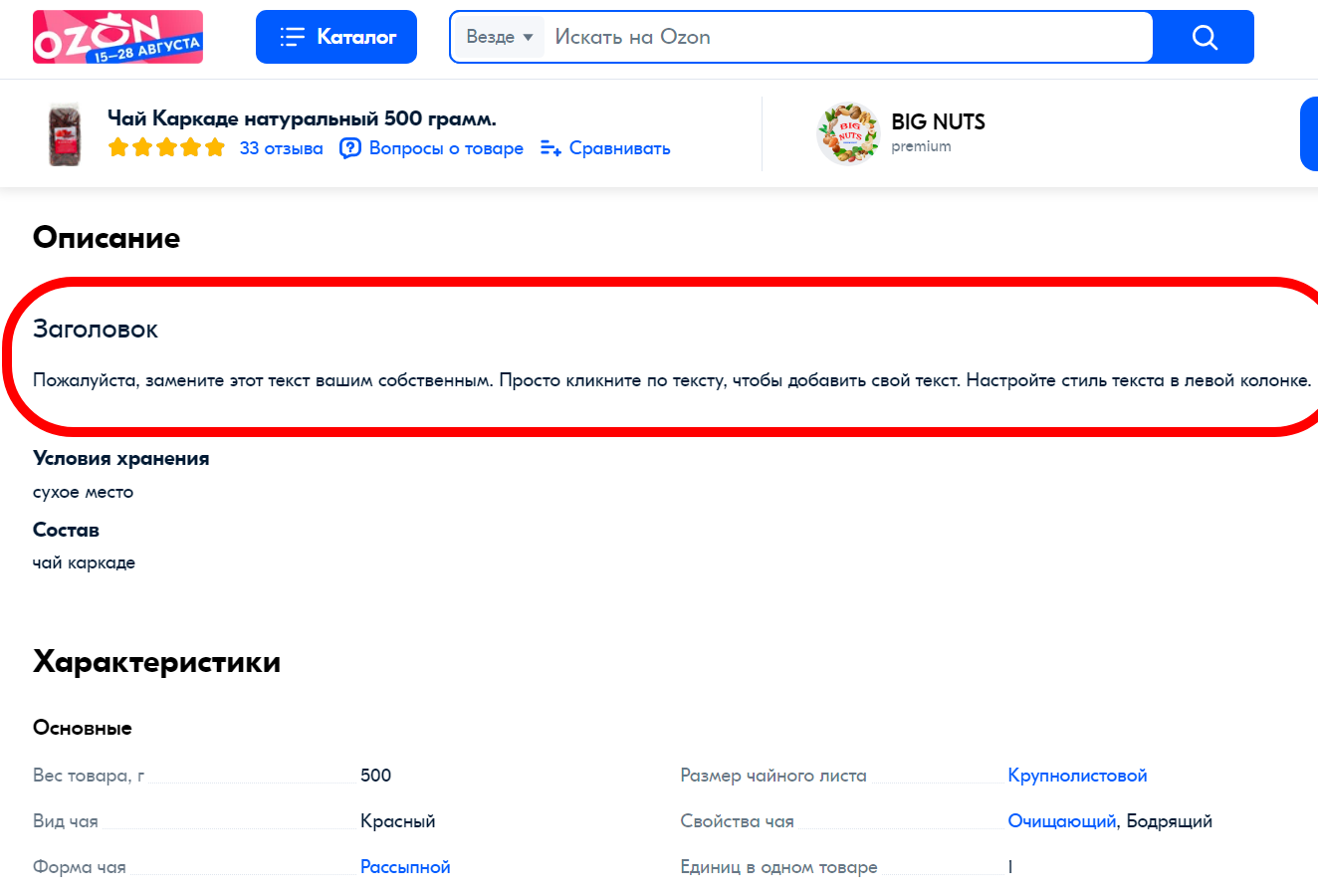Click the blue button at the right edge
Image resolution: width=1318 pixels, height=896 pixels.
(1312, 133)
